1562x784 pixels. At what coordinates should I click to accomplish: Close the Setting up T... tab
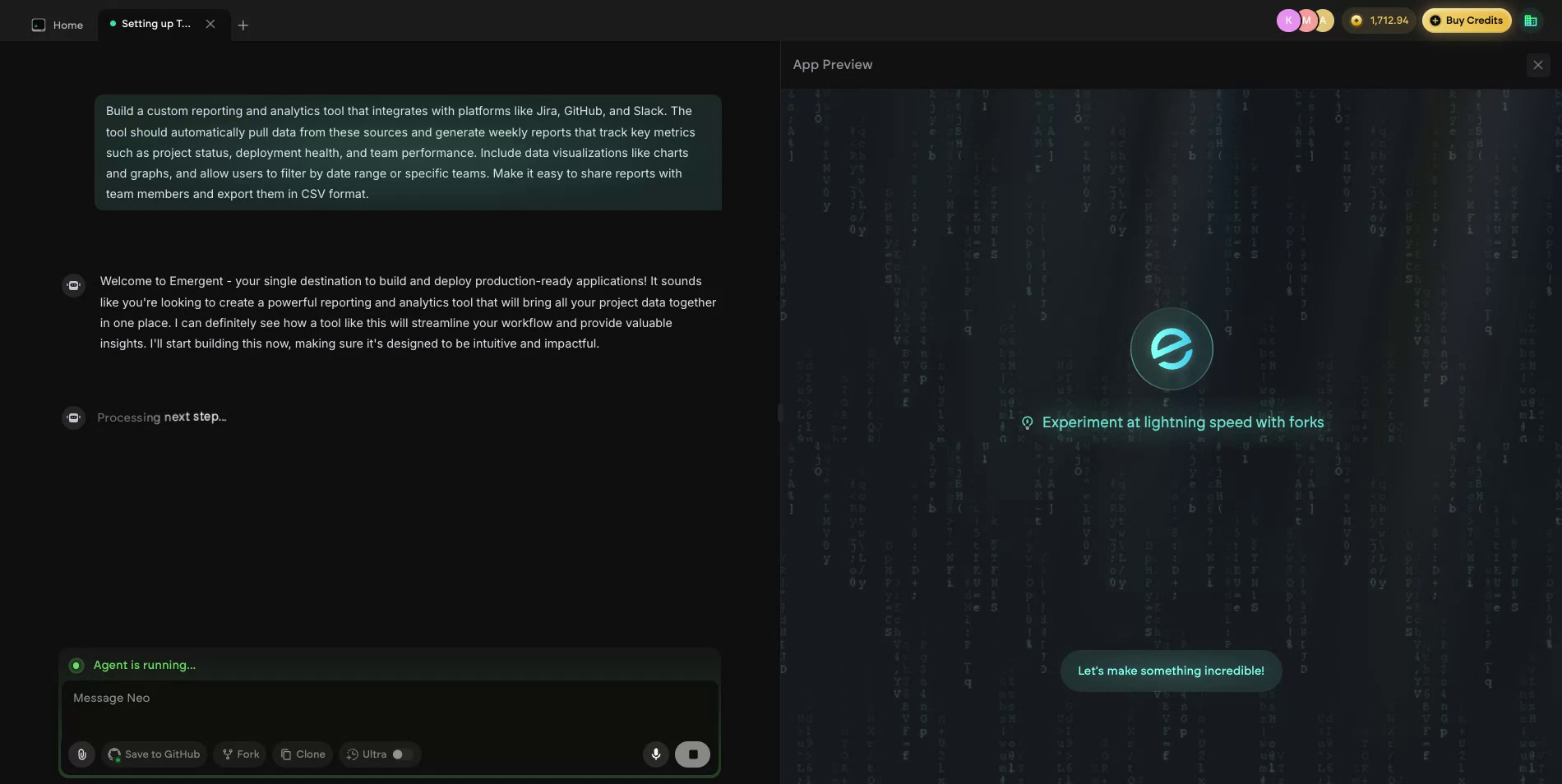(210, 24)
